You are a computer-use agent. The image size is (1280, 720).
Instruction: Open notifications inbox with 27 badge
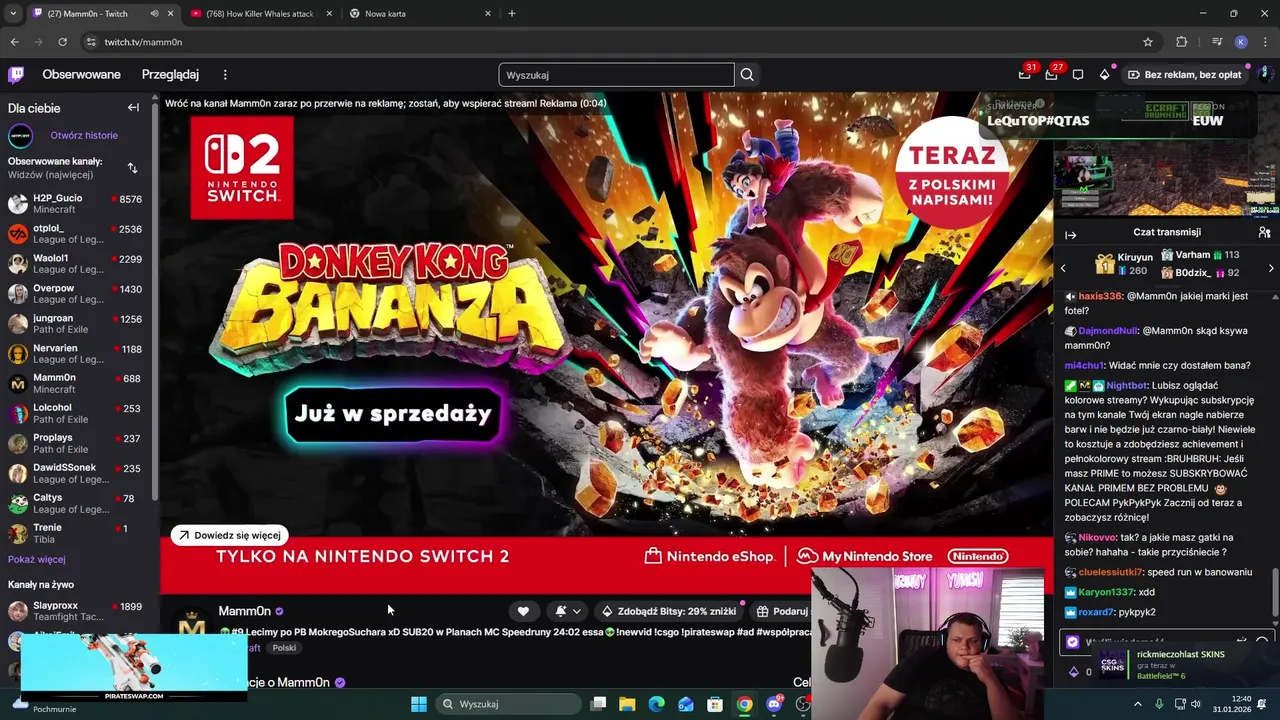click(1051, 74)
